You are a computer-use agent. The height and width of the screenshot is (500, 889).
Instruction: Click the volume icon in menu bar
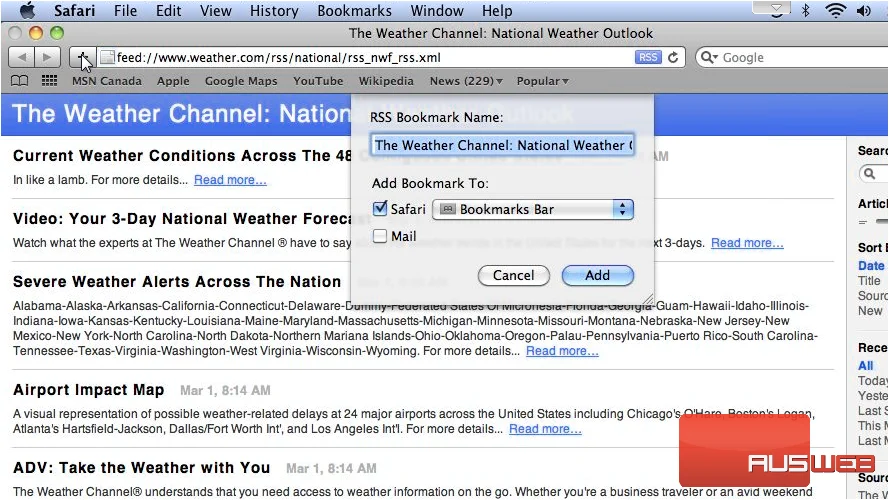863,10
